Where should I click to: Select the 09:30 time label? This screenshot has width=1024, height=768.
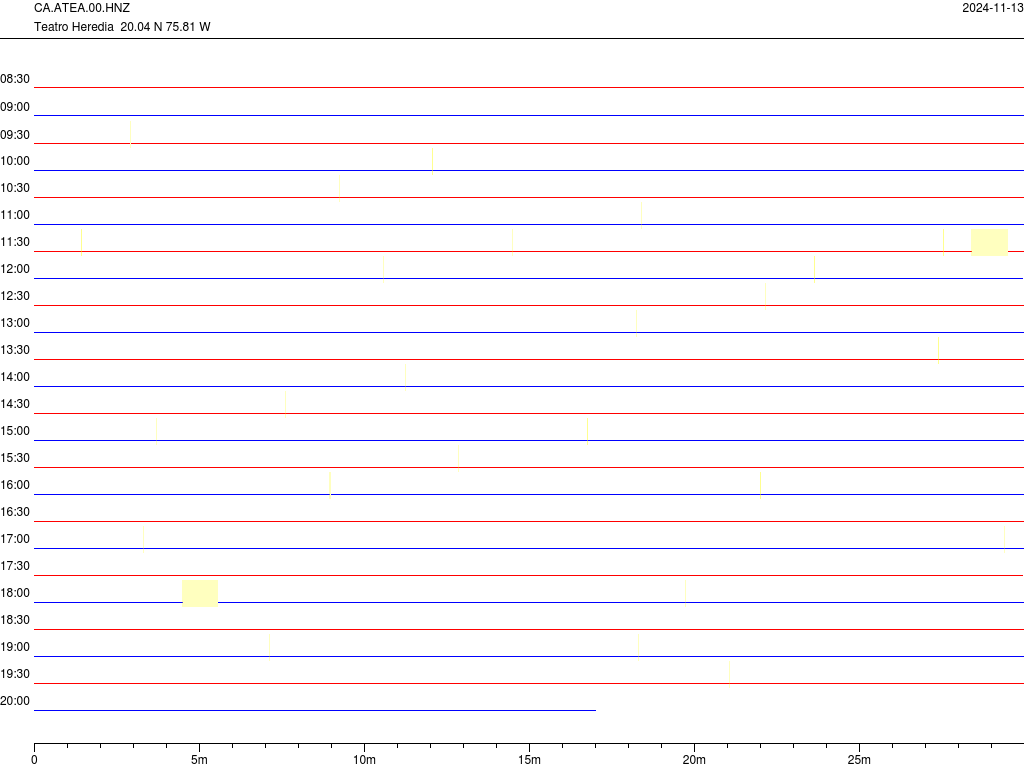(x=15, y=135)
